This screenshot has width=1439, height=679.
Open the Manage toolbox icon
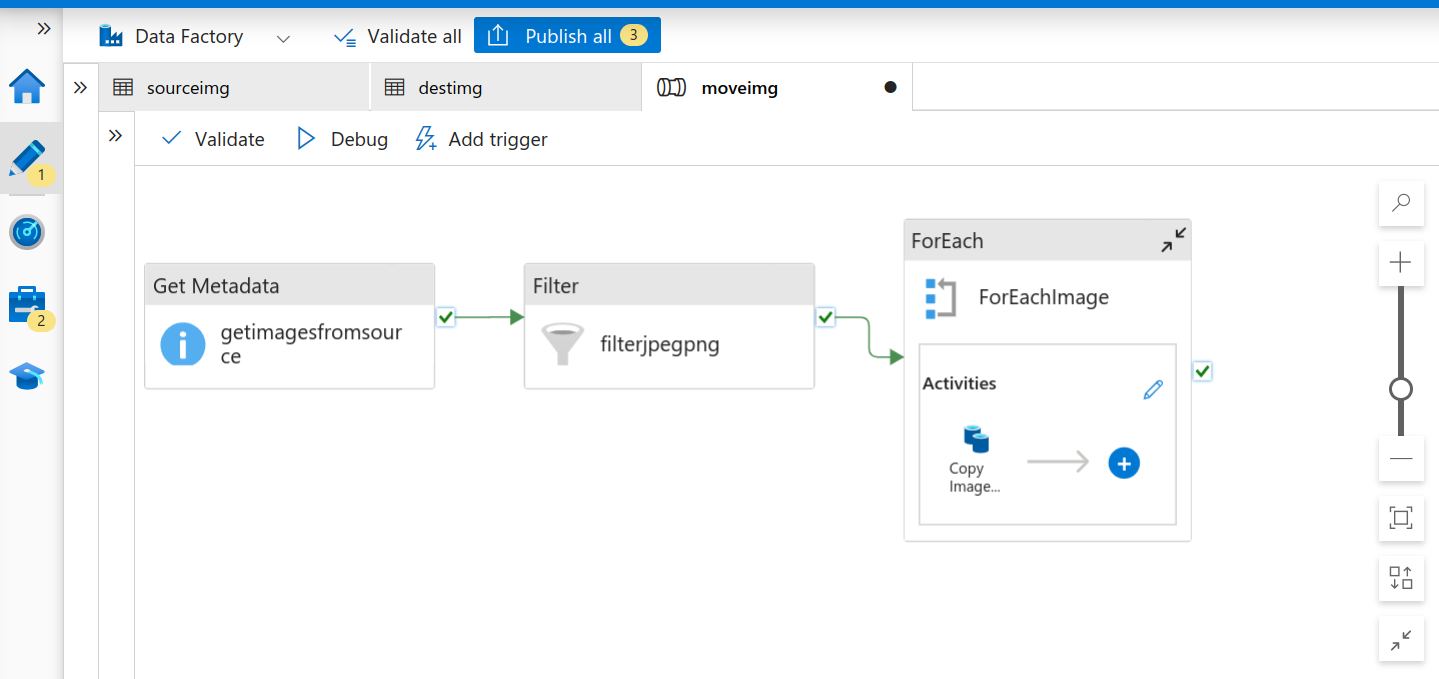27,305
